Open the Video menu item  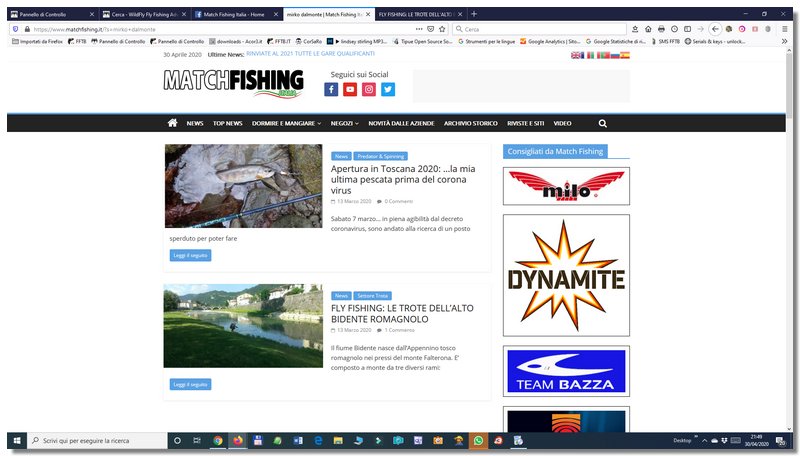(x=562, y=123)
